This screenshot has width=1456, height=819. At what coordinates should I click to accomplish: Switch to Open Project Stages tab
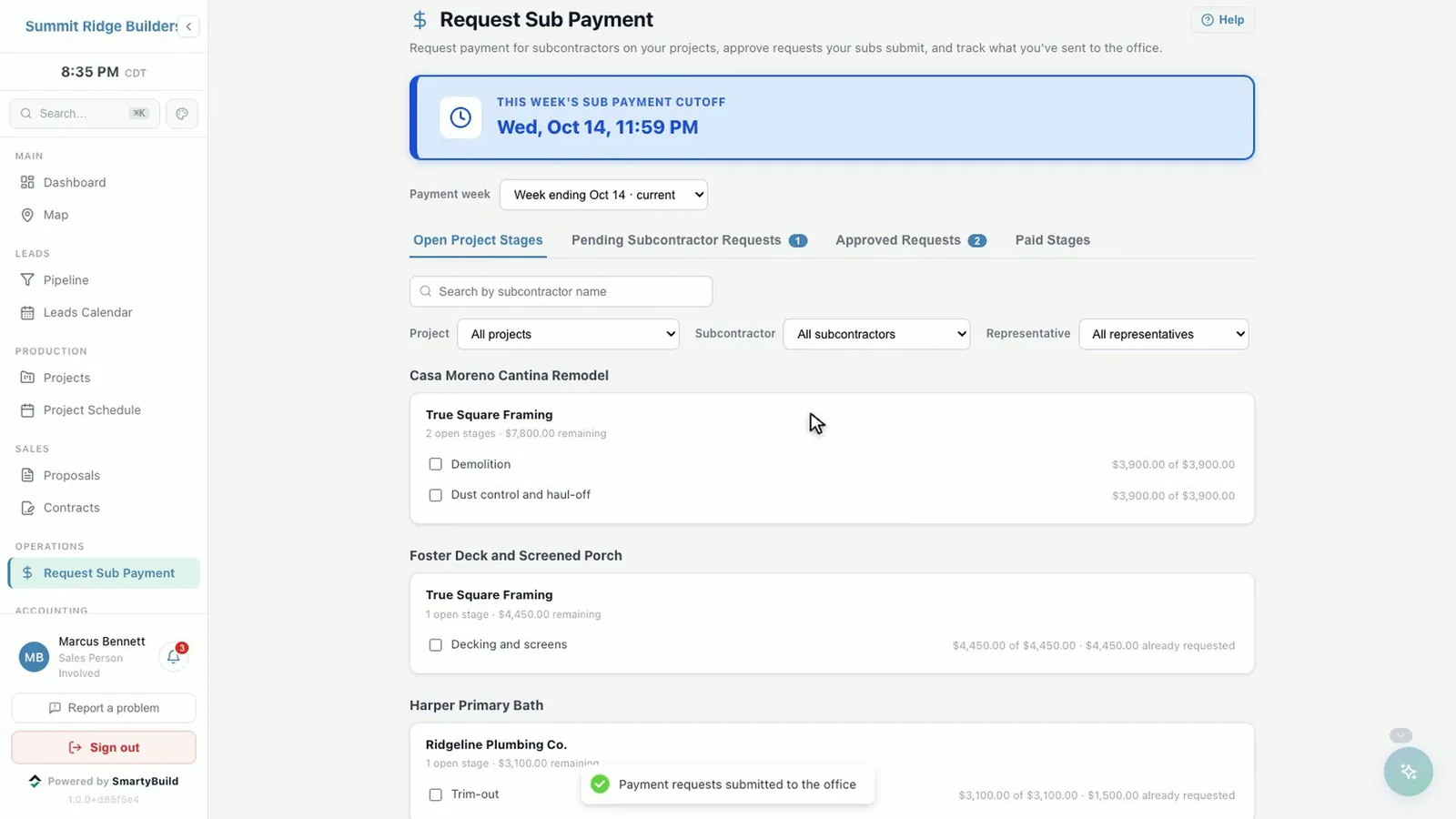[478, 240]
